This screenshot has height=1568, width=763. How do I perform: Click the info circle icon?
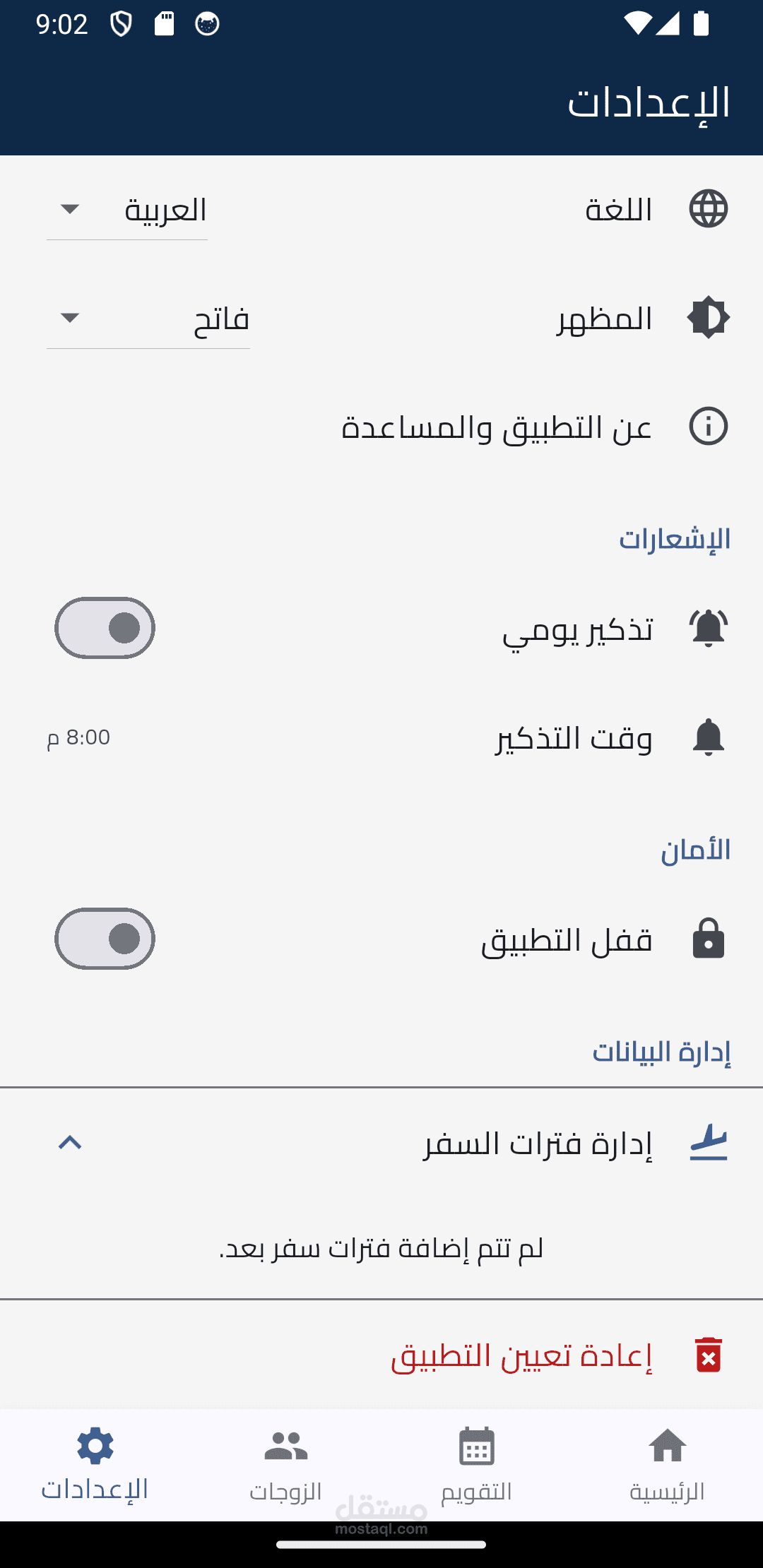click(708, 426)
